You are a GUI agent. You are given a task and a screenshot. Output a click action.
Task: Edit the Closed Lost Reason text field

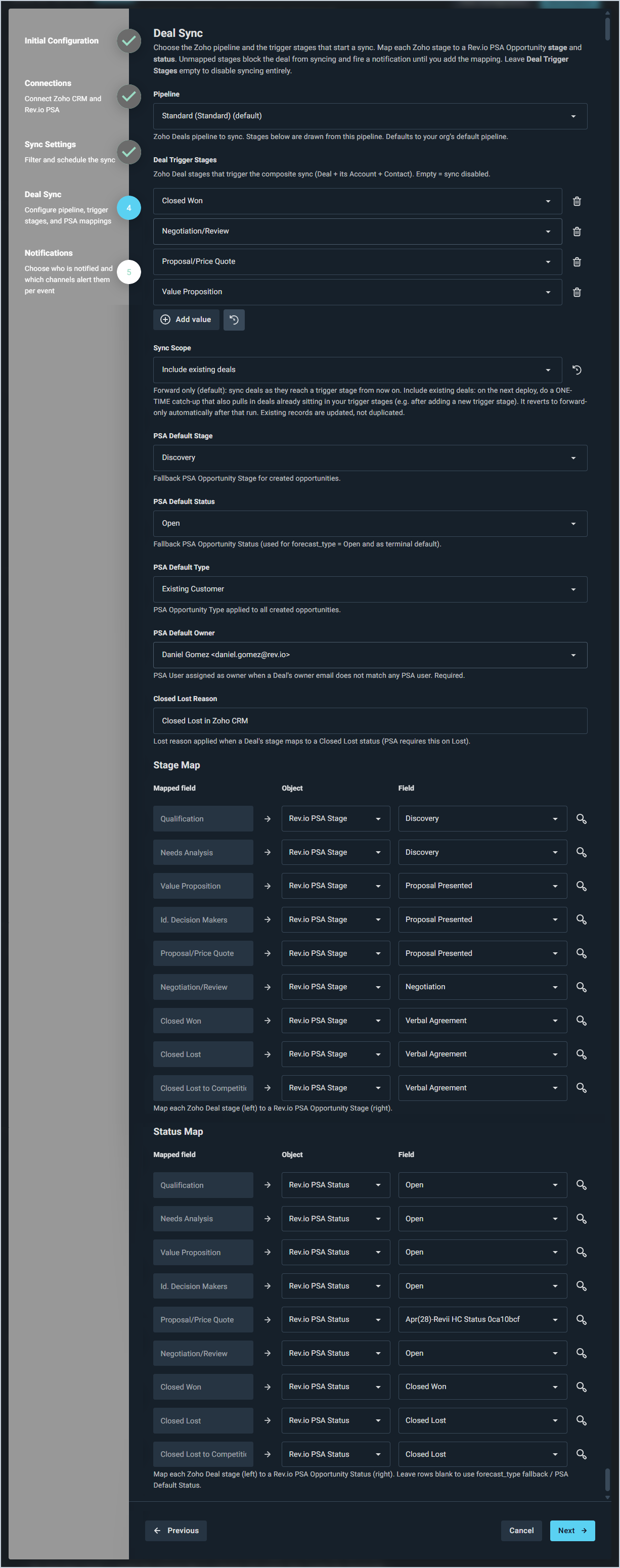(x=370, y=721)
